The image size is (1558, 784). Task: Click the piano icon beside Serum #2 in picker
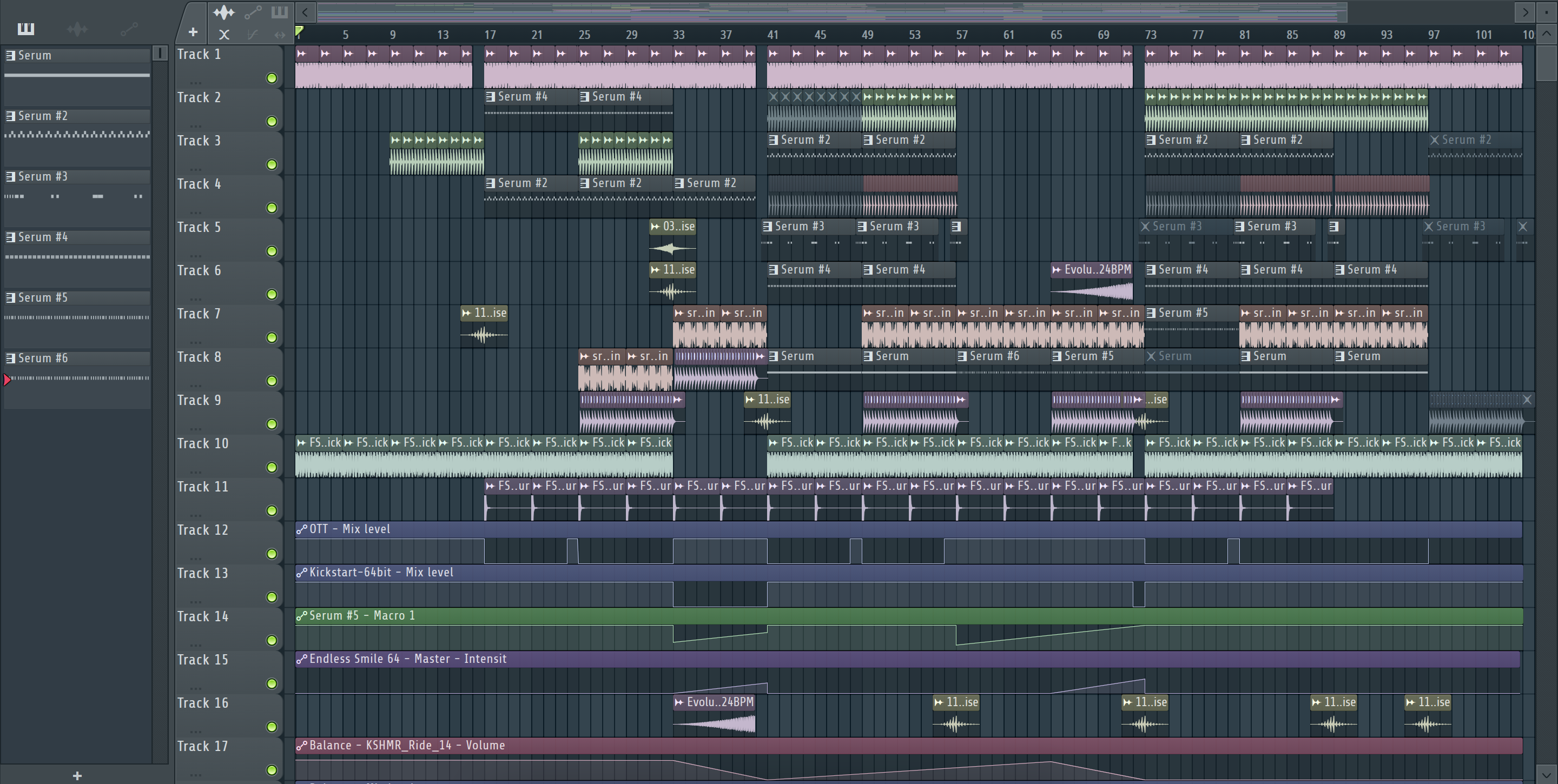[10, 116]
